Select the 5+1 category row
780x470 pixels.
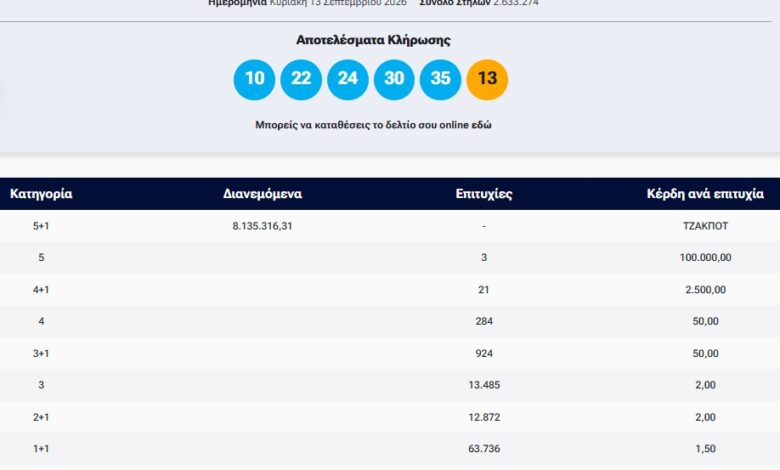(x=390, y=226)
